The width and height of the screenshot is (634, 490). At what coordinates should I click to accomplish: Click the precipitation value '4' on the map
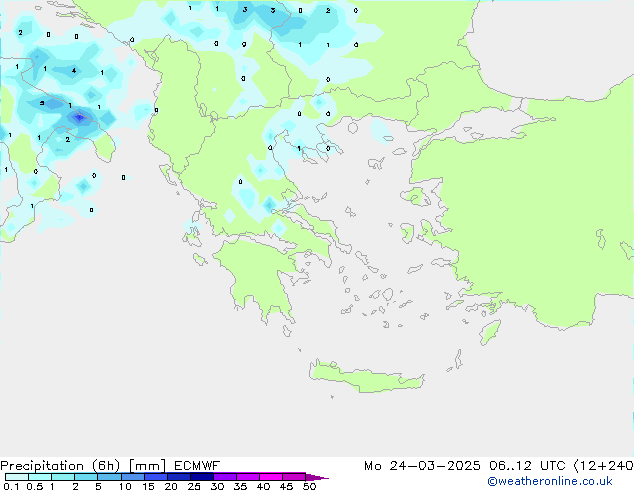click(74, 71)
